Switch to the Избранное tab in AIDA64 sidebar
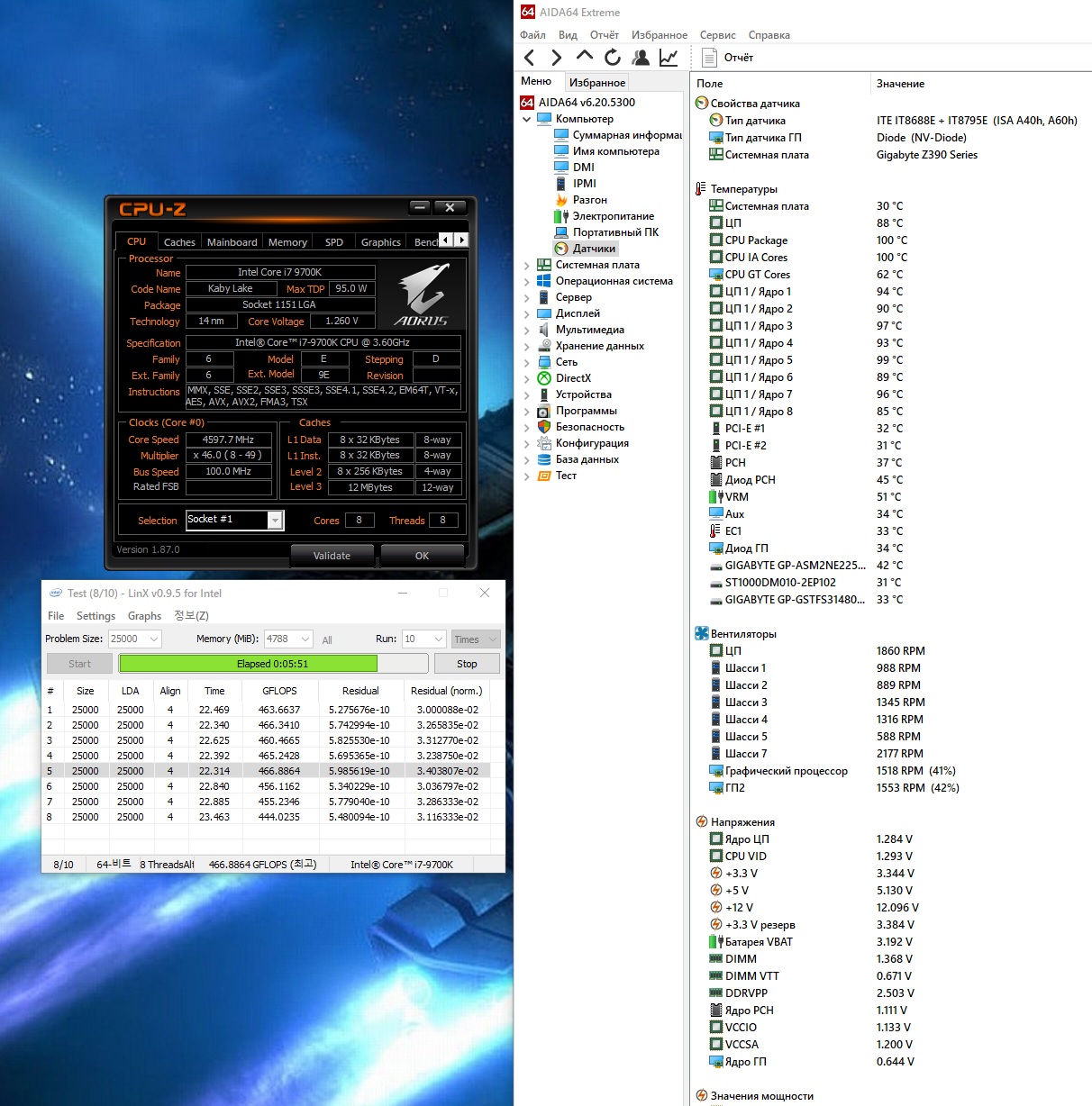Viewport: 1092px width, 1106px height. (x=597, y=82)
